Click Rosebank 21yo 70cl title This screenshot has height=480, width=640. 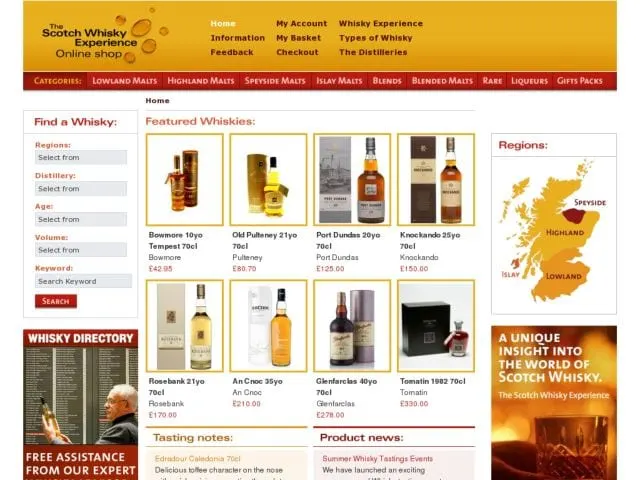coord(176,387)
